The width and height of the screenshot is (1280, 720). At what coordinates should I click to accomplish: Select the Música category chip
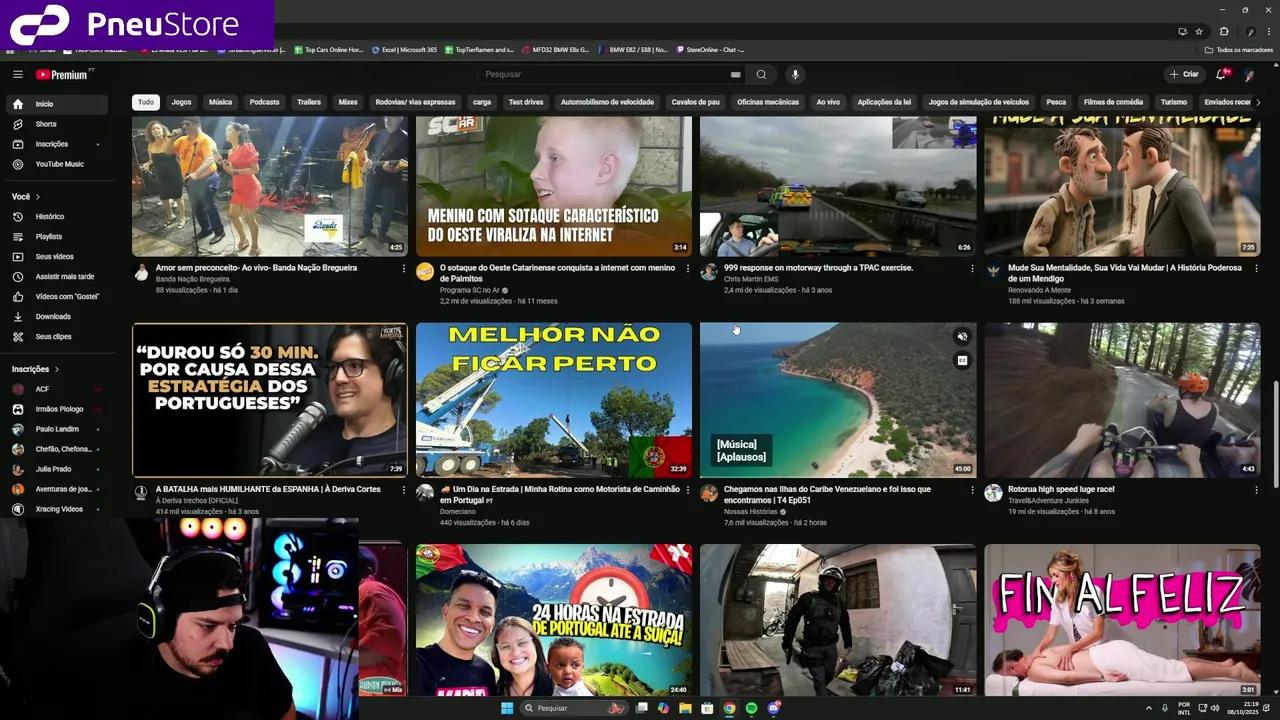[x=220, y=102]
